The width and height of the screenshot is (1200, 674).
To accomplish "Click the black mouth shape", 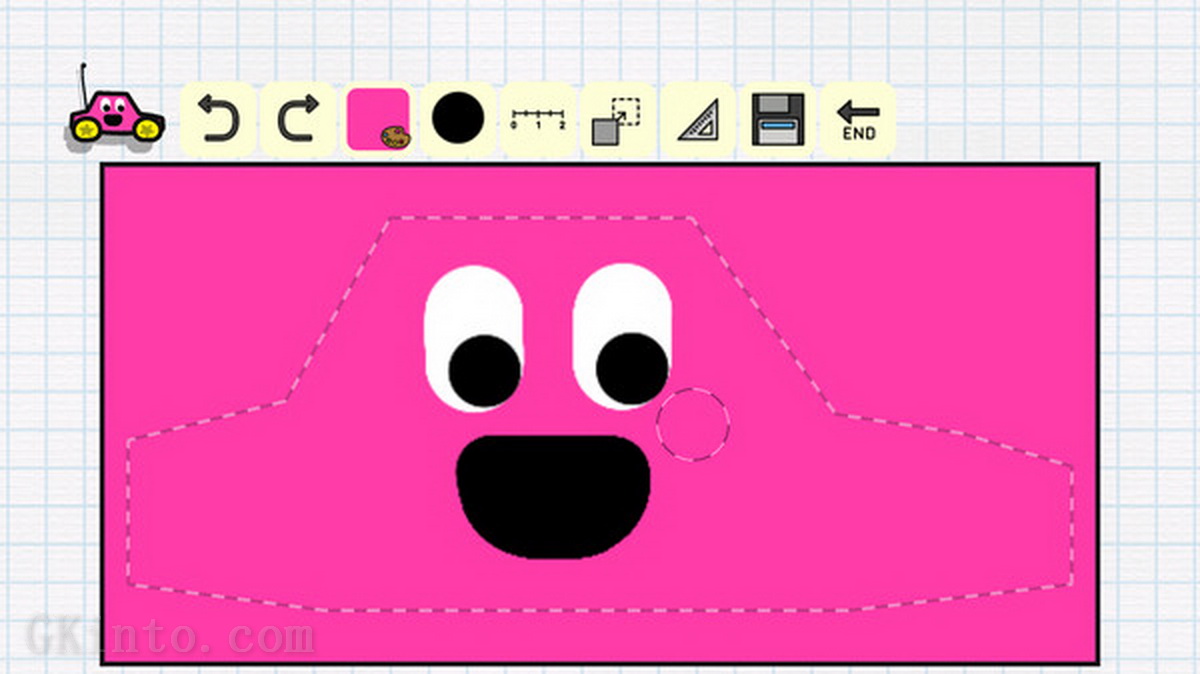I will click(x=553, y=497).
